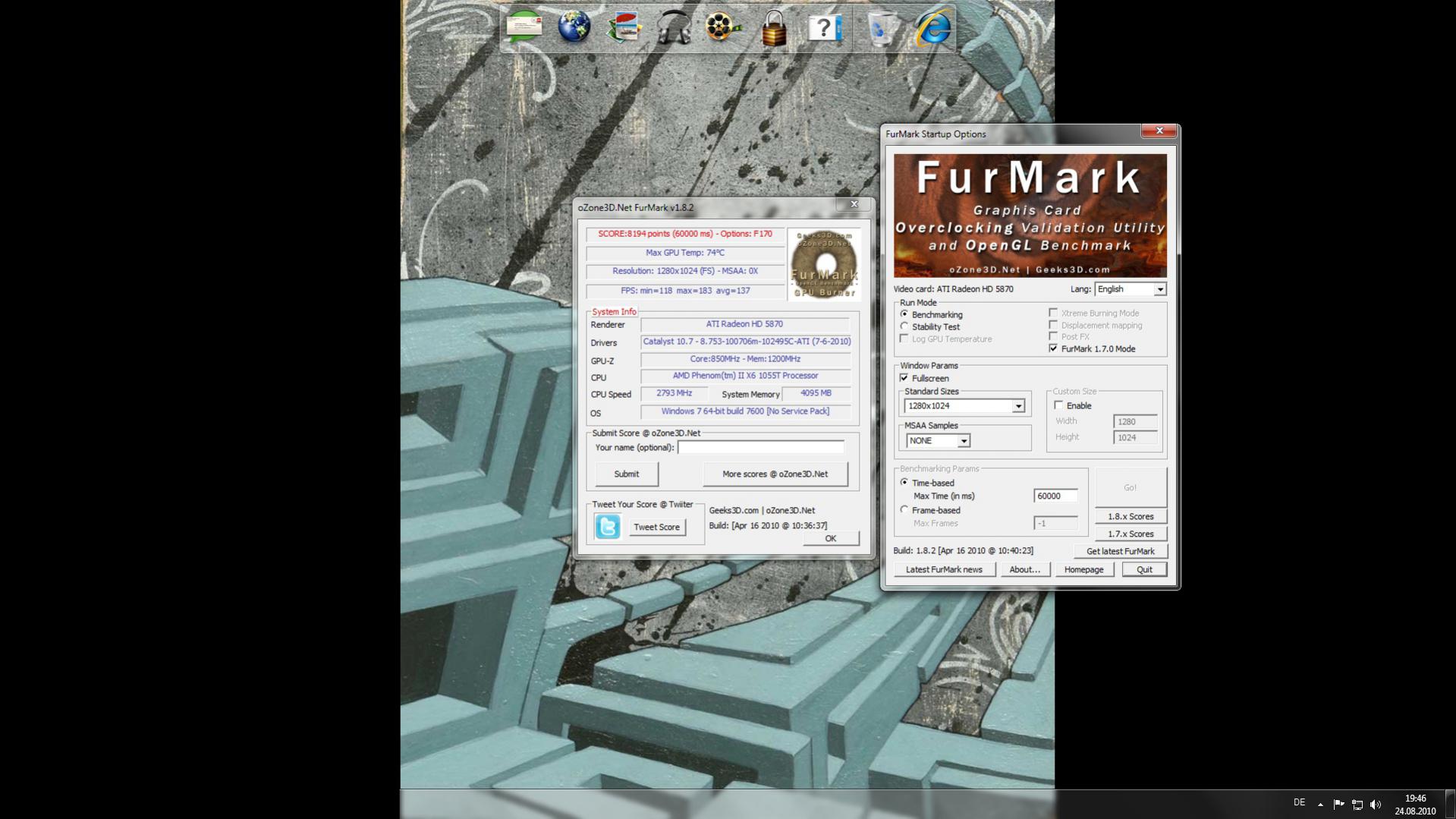Screen dimensions: 1456x819
Task: Click the Resolution: 1280x1024 (FS) line
Action: [x=684, y=271]
